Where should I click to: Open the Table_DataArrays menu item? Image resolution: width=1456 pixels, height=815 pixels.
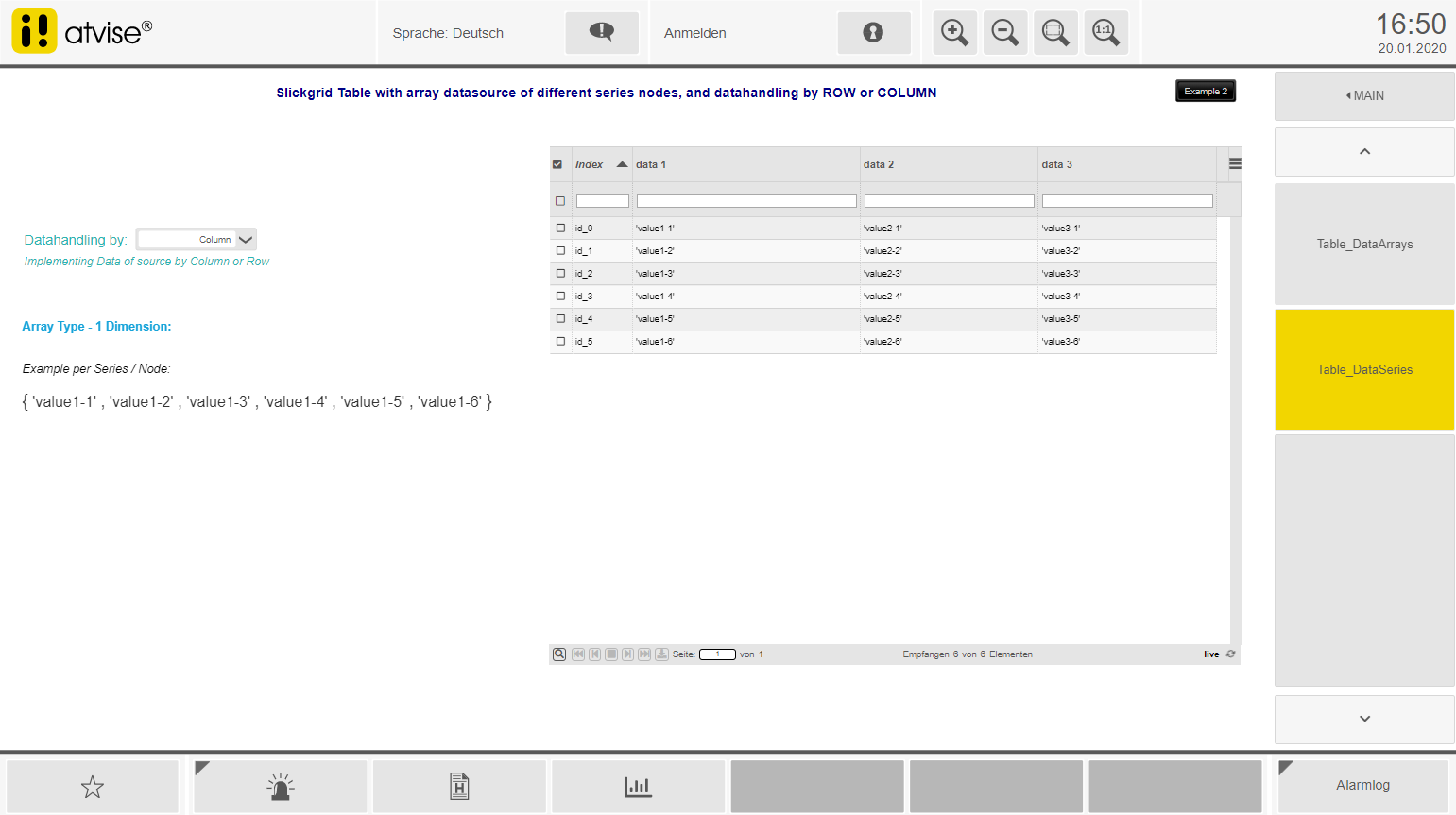[1364, 245]
